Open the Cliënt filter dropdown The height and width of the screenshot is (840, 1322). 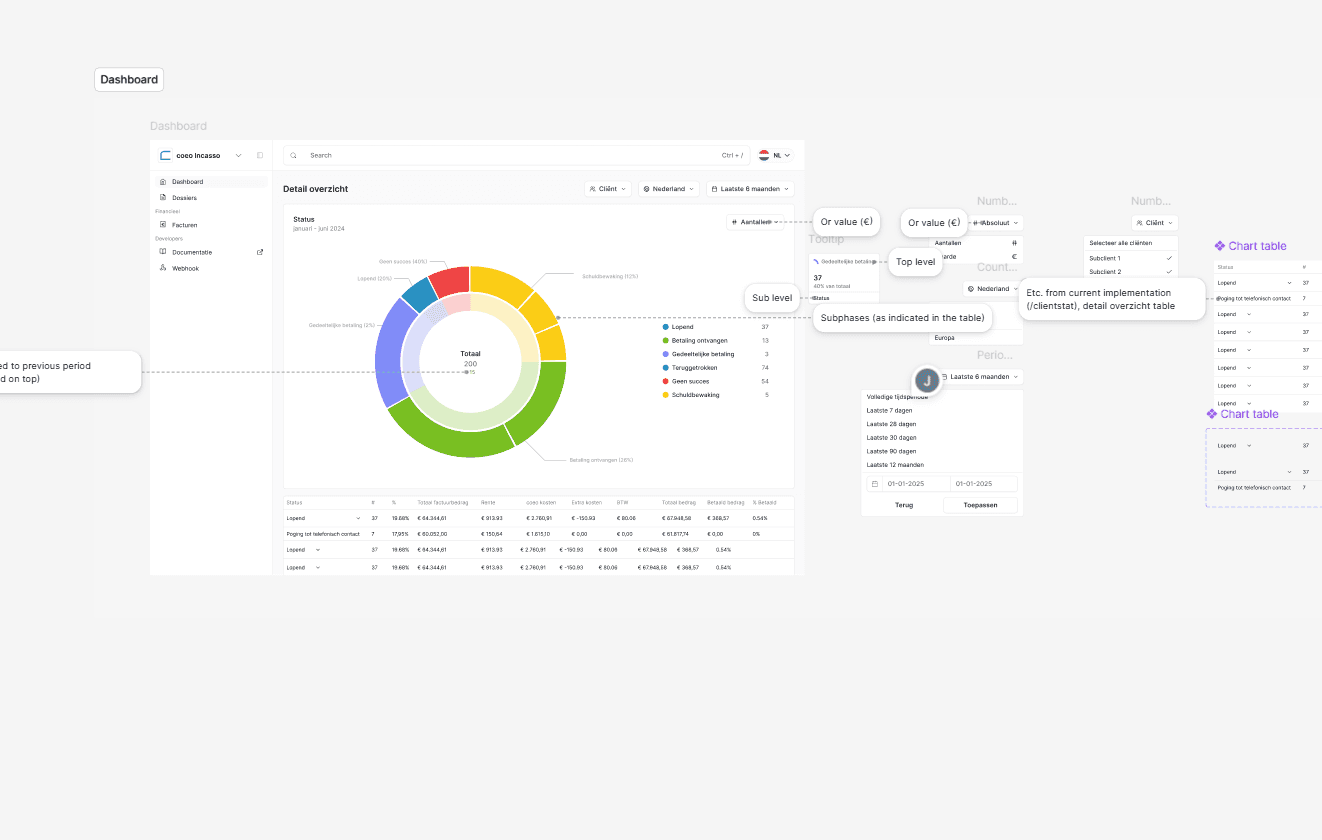click(x=608, y=188)
